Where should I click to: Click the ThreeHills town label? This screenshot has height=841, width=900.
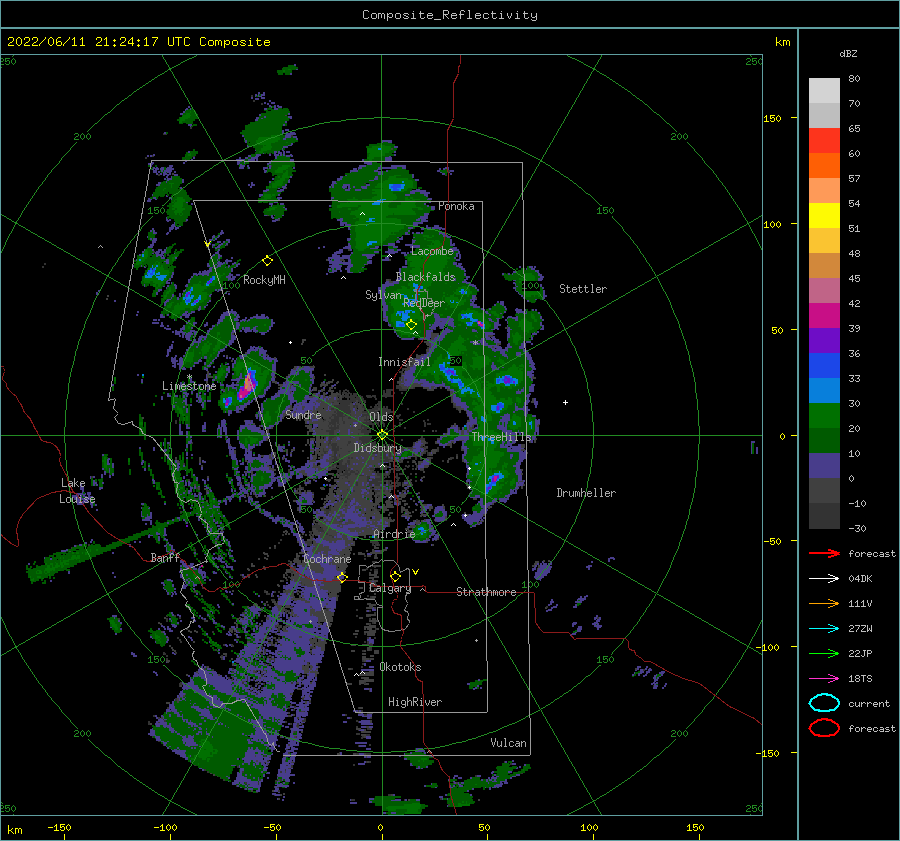point(502,437)
